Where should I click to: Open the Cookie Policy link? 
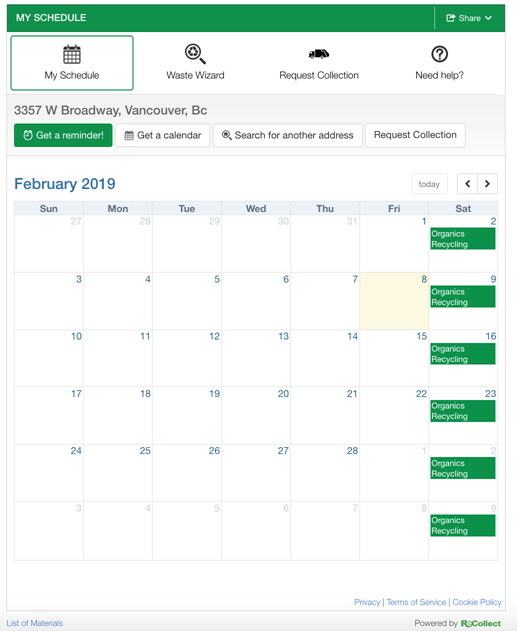[x=477, y=602]
